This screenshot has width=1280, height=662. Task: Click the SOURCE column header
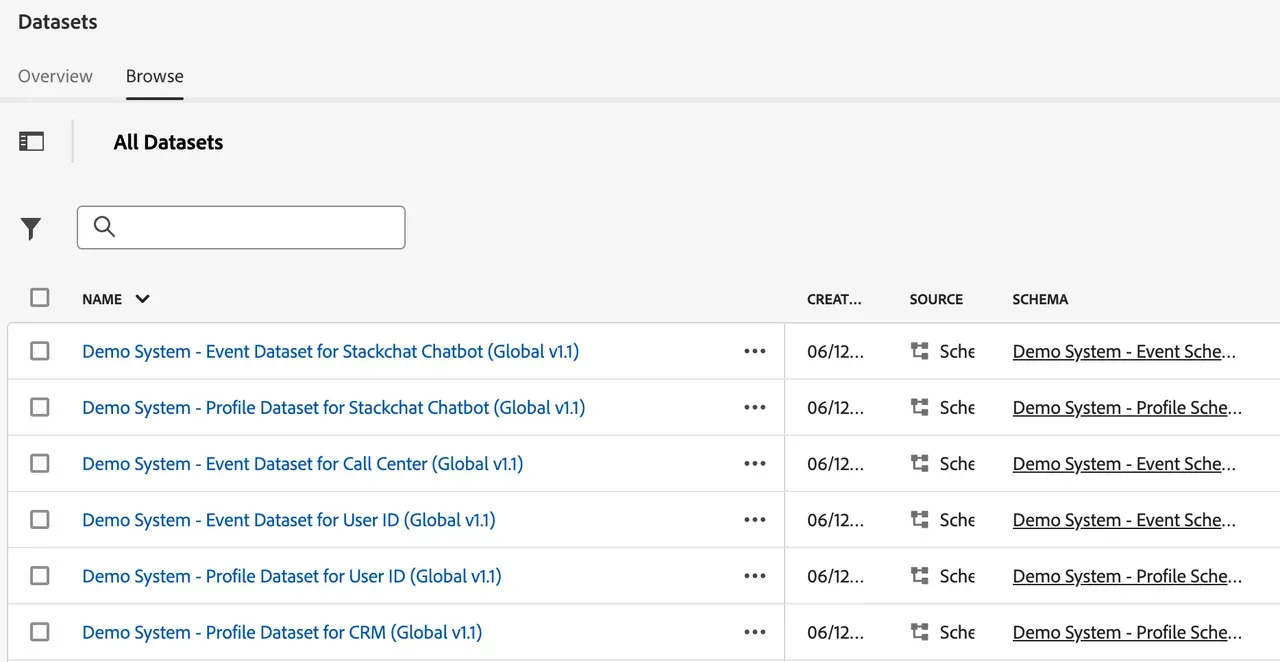click(936, 299)
